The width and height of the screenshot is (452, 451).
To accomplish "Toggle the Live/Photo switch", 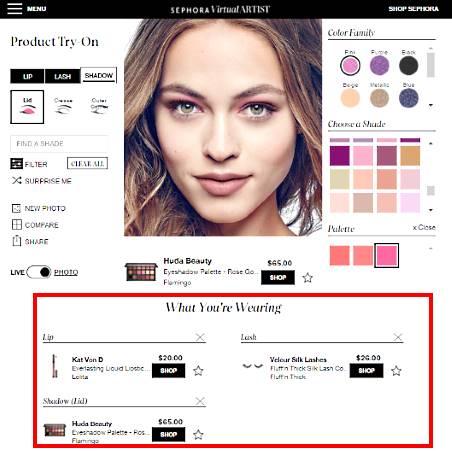I will (x=39, y=272).
